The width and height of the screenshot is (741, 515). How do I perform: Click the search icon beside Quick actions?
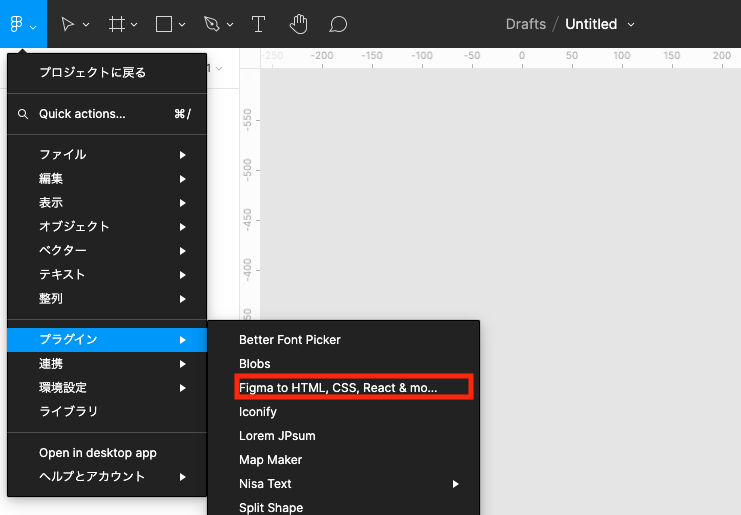coord(23,114)
